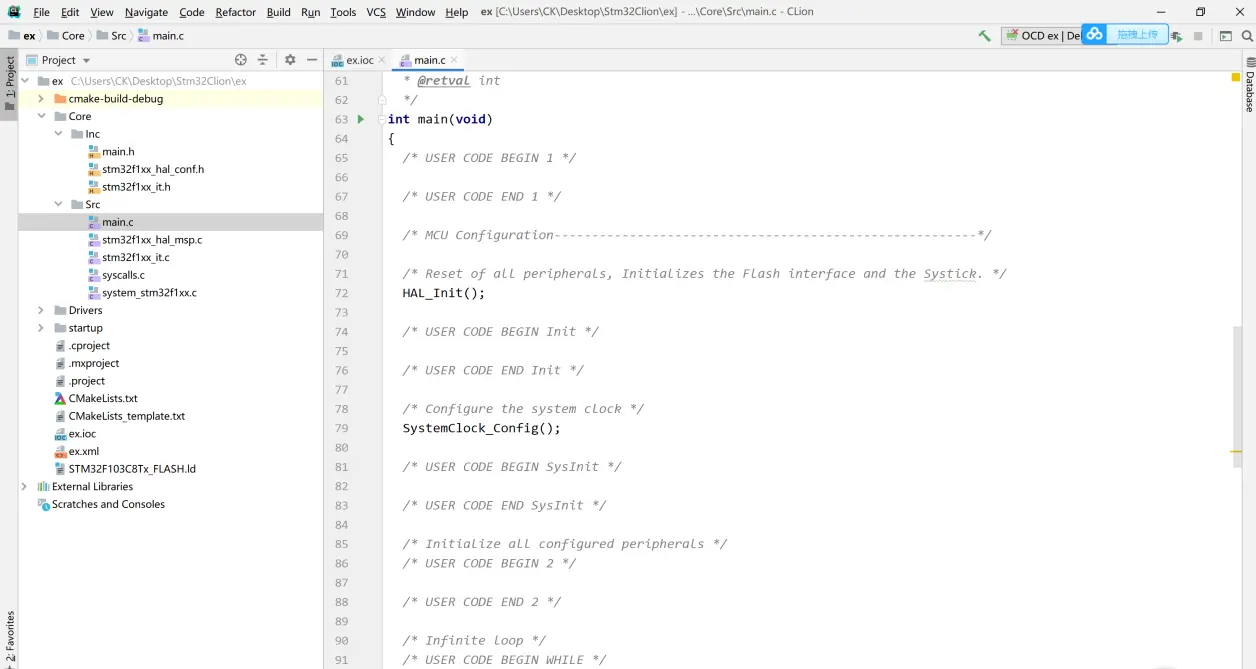Click line number 79 in gutter

tap(341, 428)
